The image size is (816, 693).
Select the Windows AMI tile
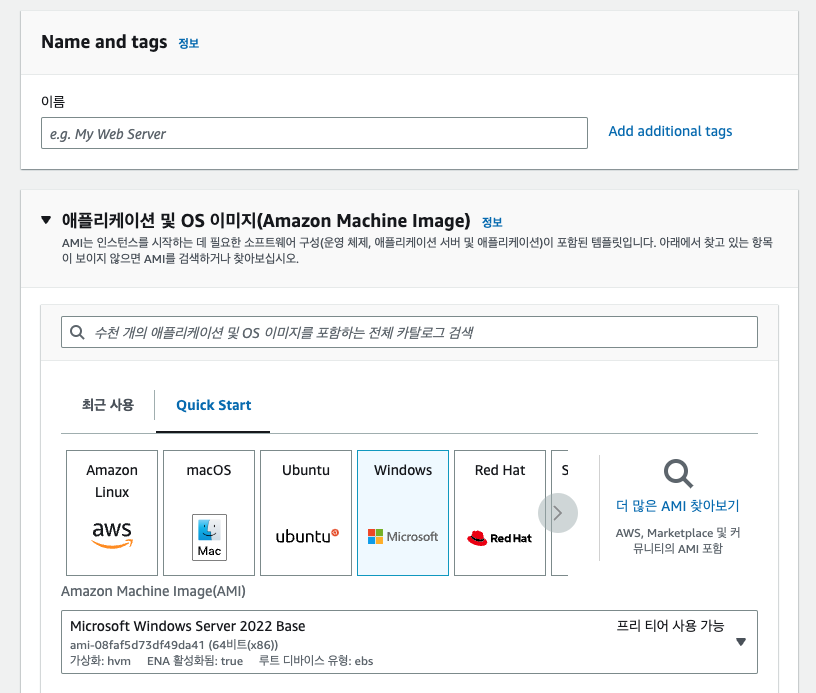403,513
